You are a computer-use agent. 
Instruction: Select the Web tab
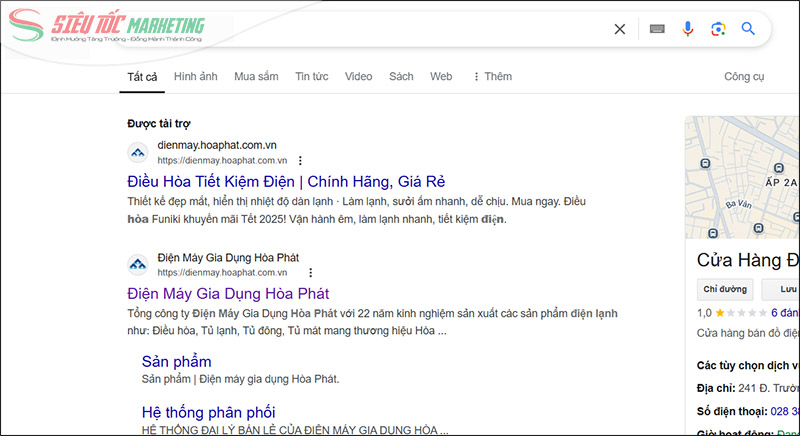pos(441,76)
